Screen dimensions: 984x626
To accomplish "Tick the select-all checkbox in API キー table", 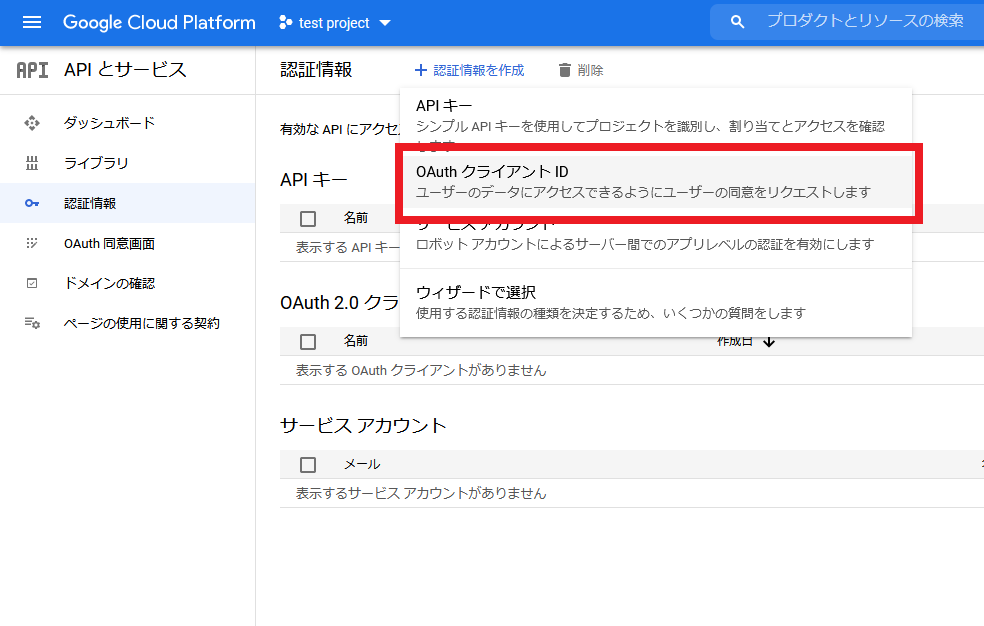I will click(x=308, y=219).
